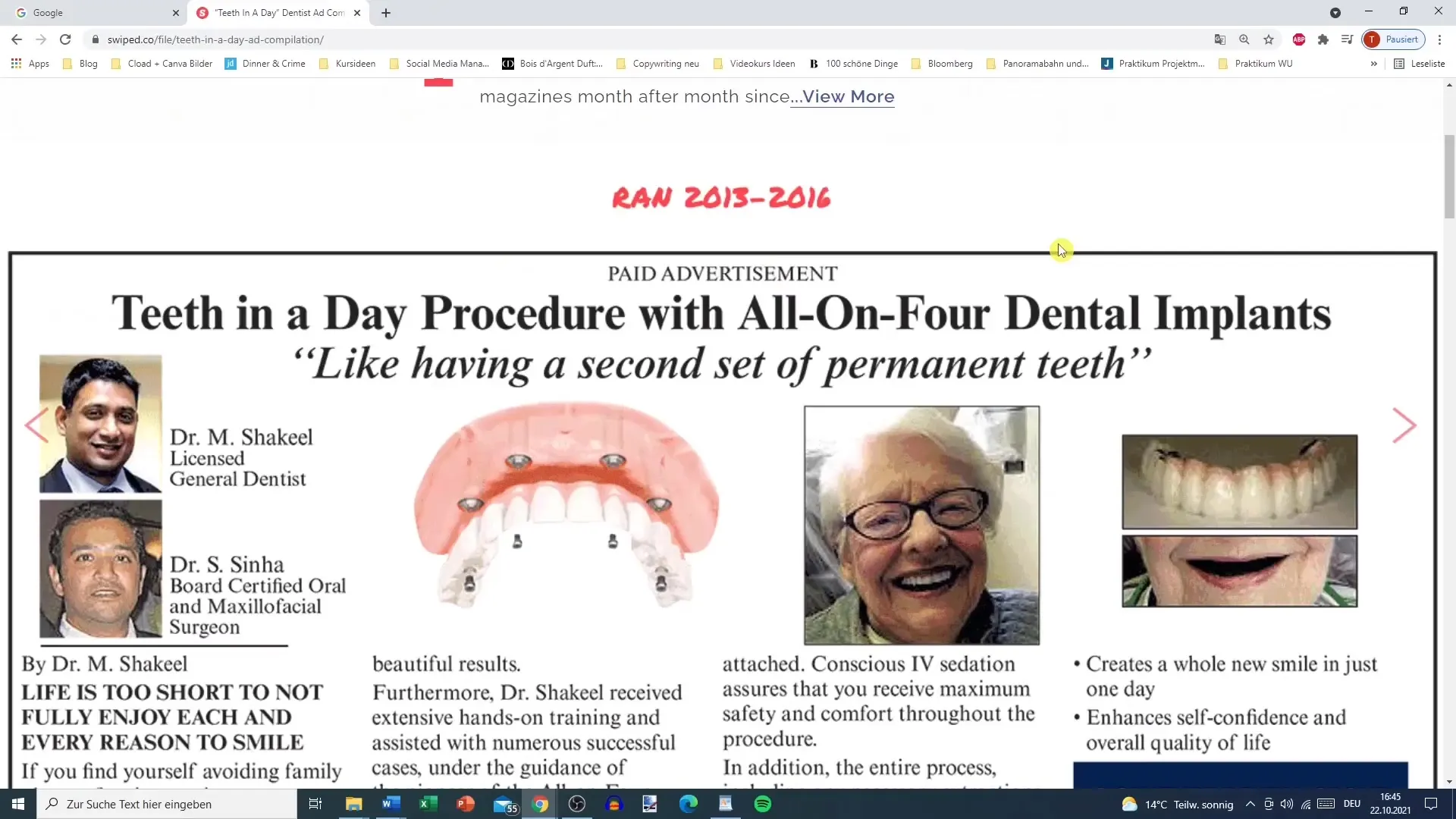Open a new browser tab
This screenshot has width=1456, height=819.
click(386, 13)
